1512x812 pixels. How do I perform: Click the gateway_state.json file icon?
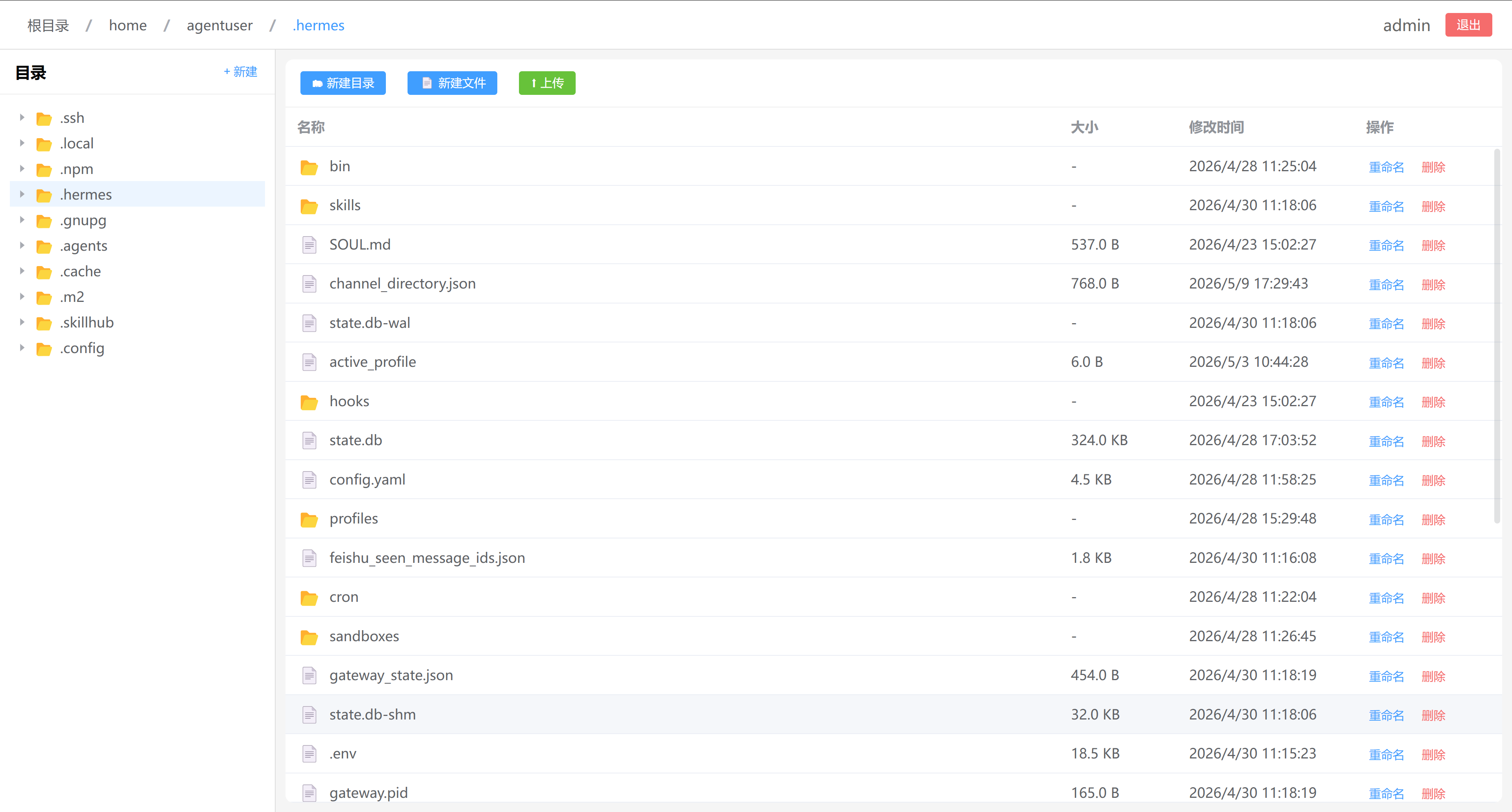point(309,676)
